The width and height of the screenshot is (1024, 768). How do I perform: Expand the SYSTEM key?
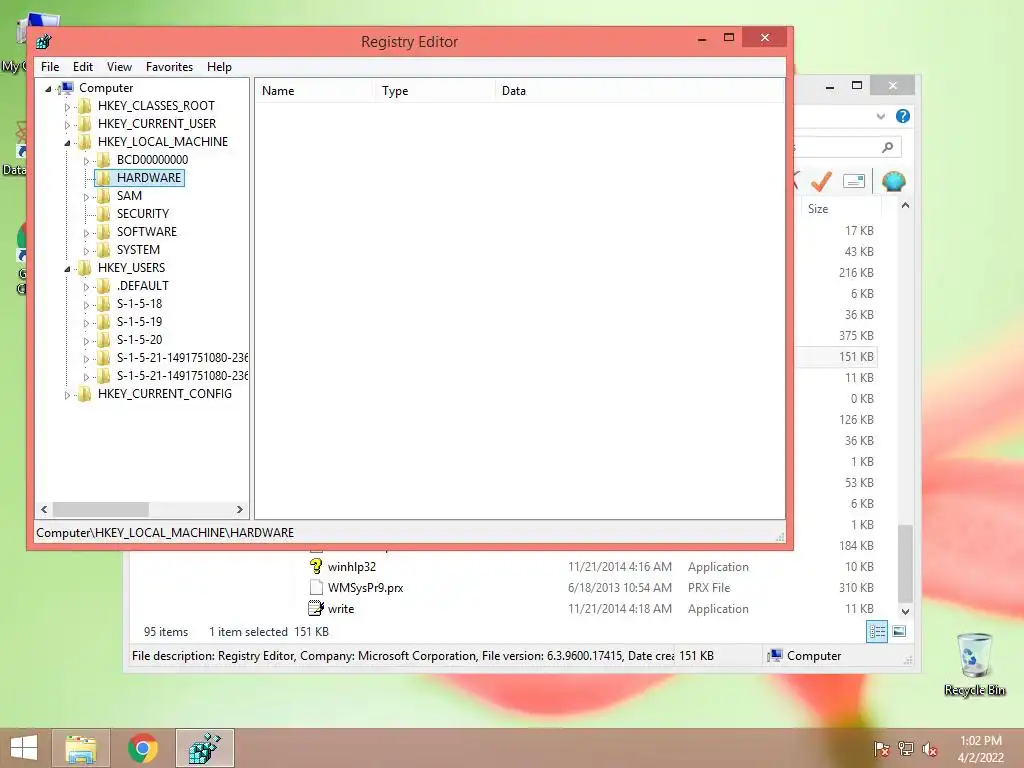86,251
